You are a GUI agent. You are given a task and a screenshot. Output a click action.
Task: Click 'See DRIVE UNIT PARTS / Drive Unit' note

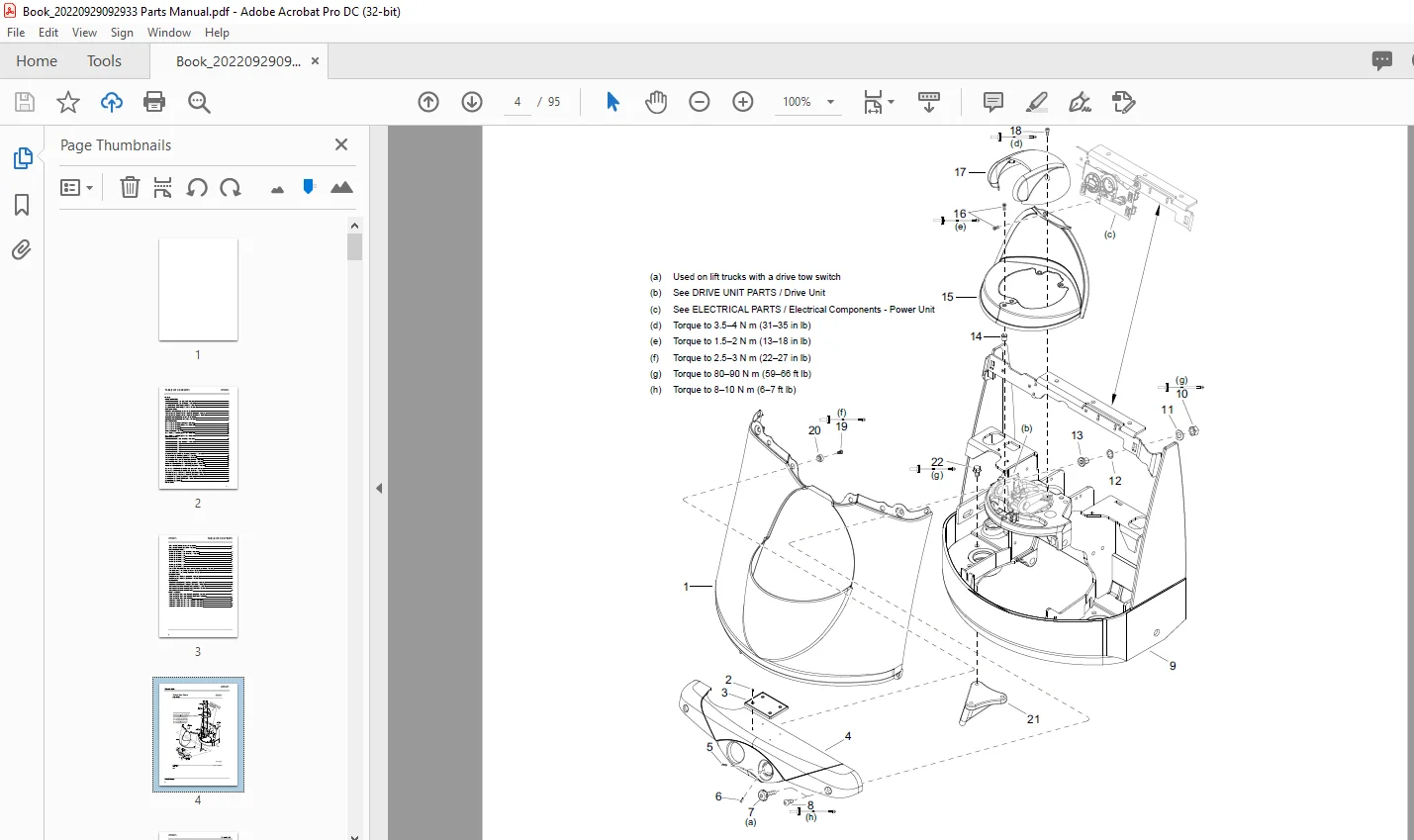tap(748, 293)
